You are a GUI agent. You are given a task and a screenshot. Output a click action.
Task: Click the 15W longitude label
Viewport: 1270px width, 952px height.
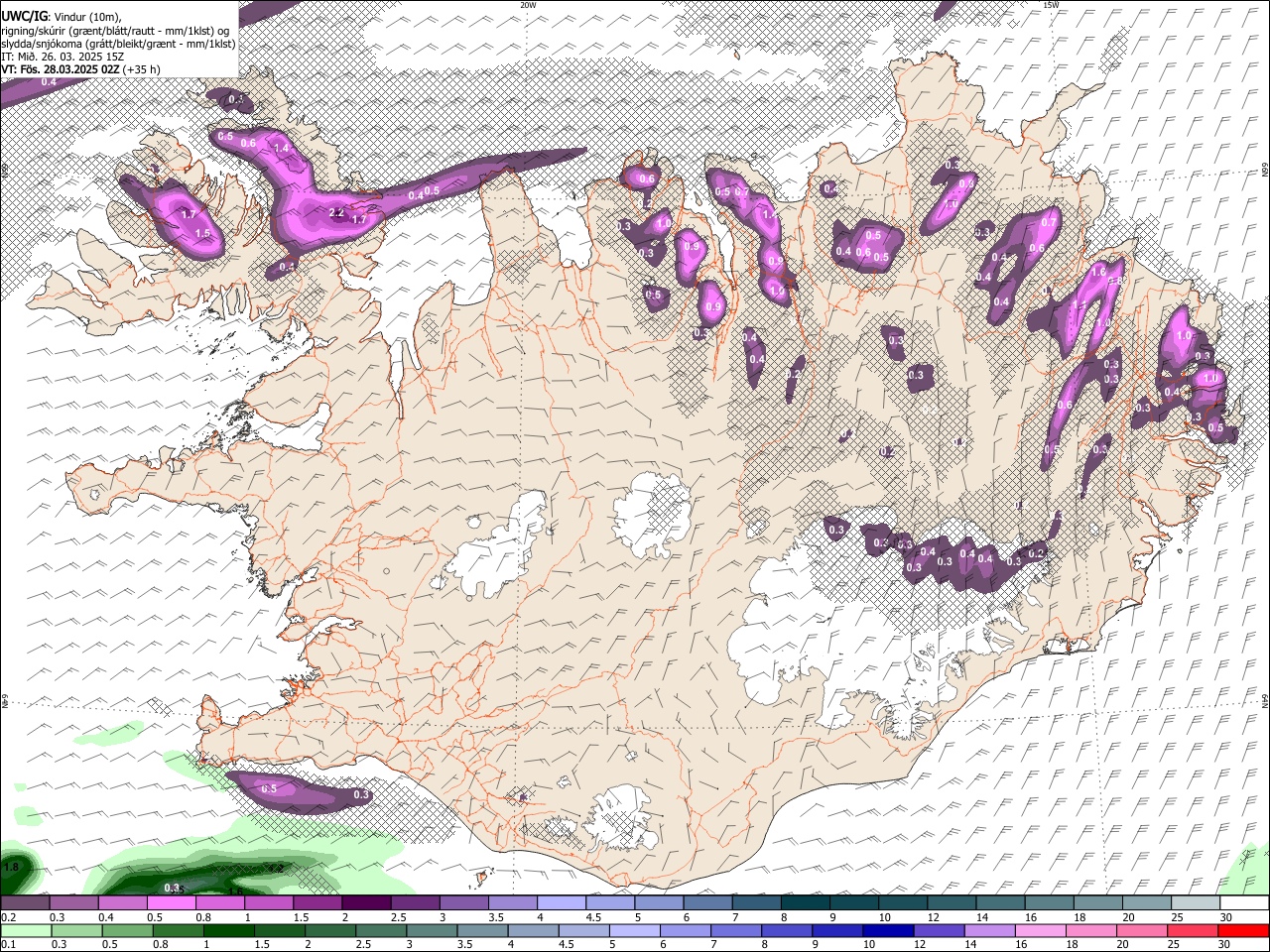[x=1051, y=5]
